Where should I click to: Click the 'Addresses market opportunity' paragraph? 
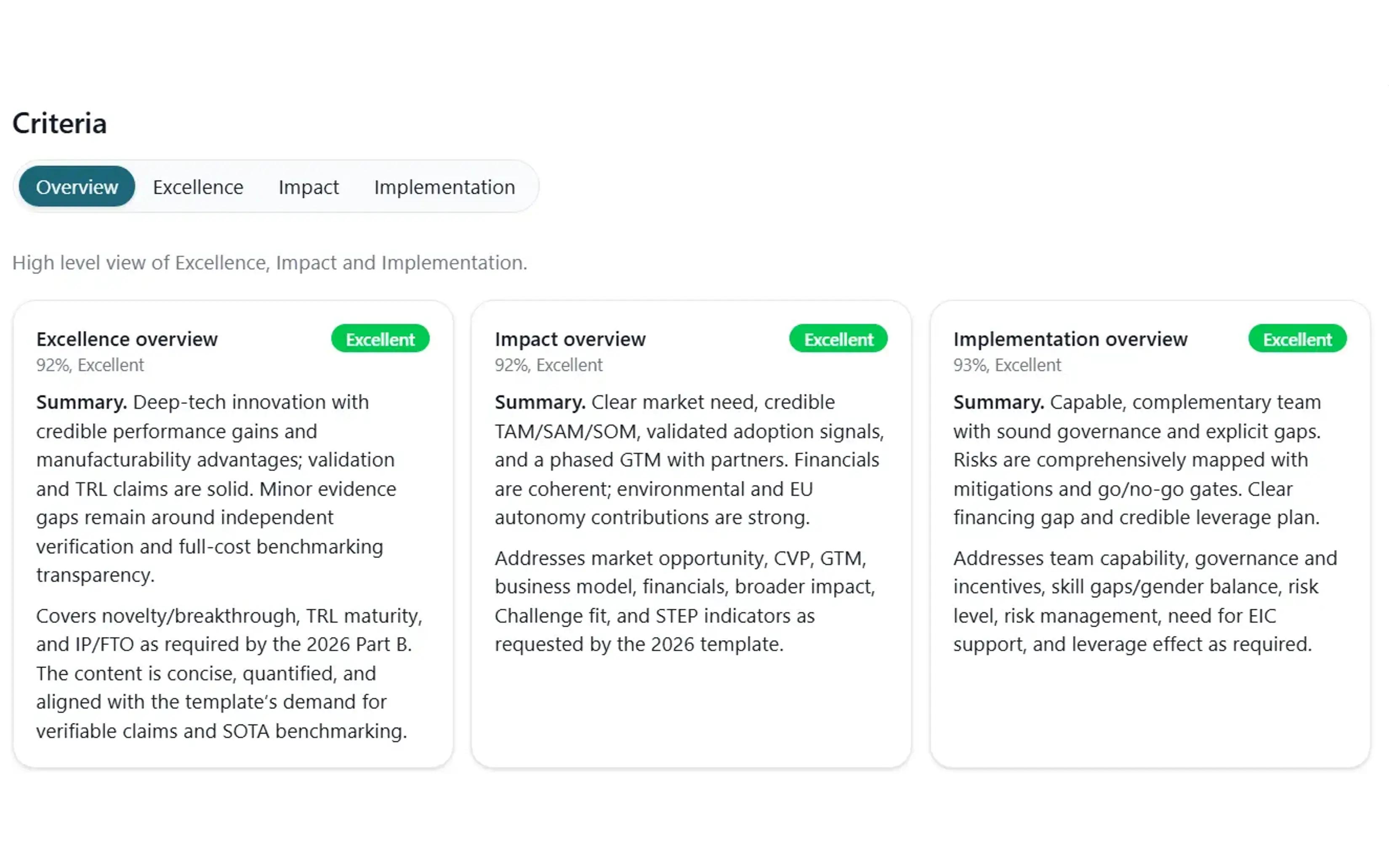(684, 601)
